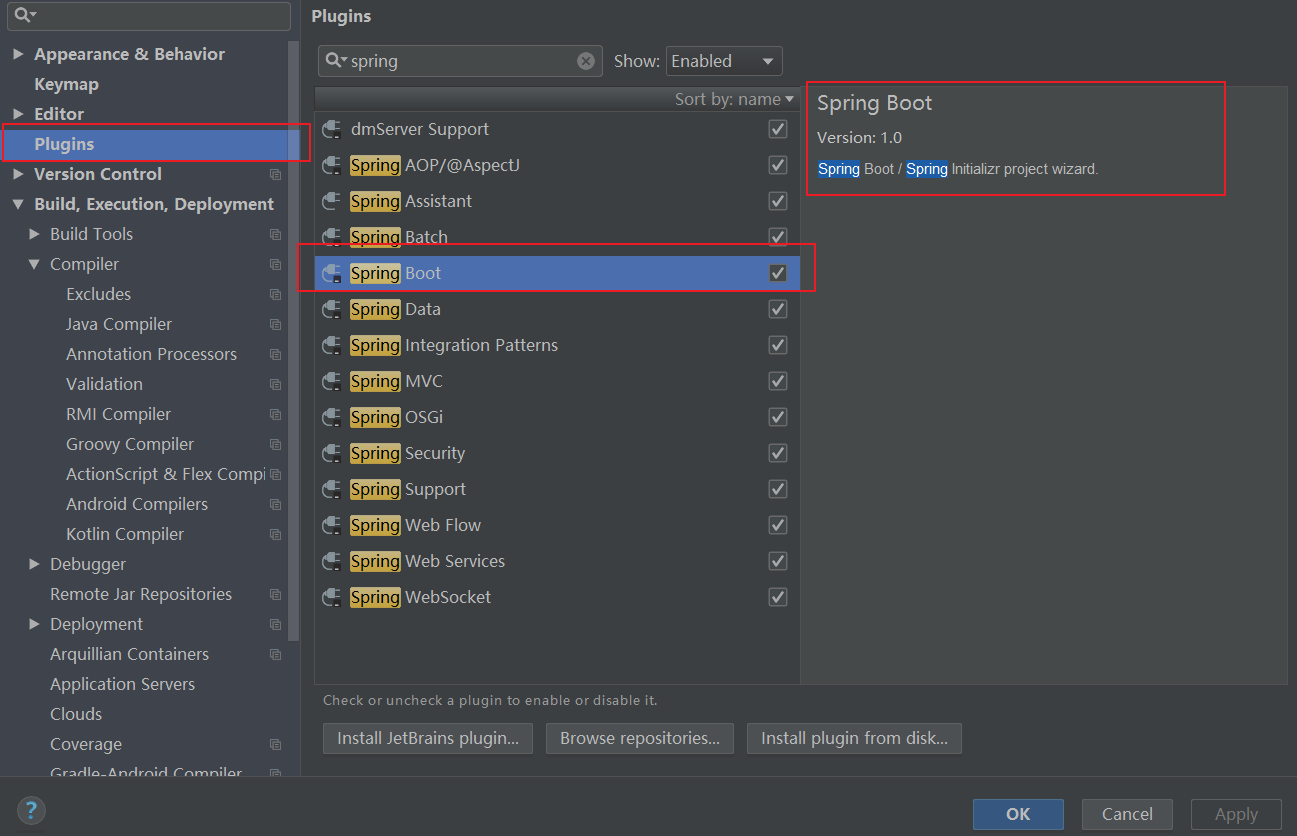1297x836 pixels.
Task: Click the project-level icon beside Java Compiler
Action: click(275, 324)
